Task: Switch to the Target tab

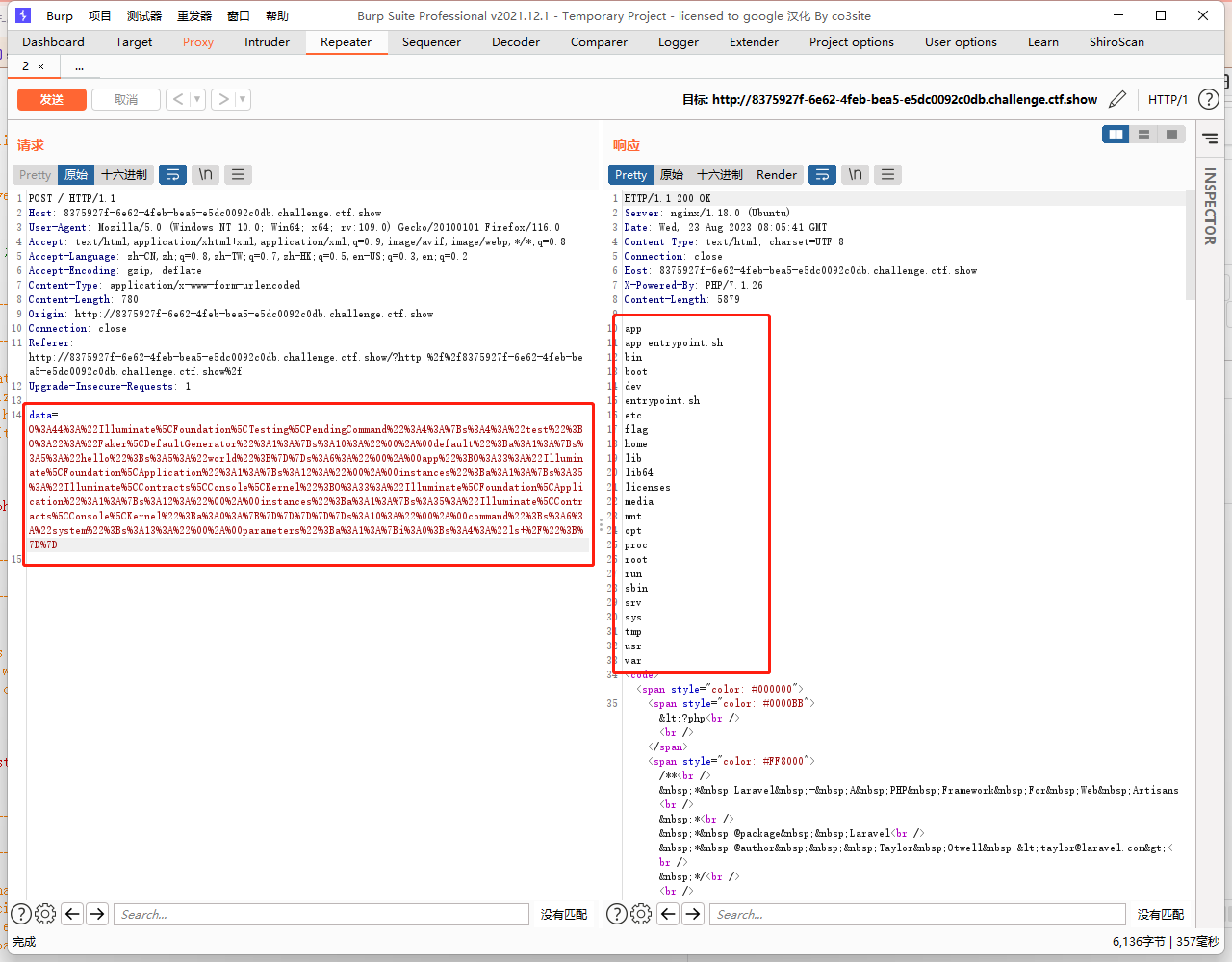Action: (134, 41)
